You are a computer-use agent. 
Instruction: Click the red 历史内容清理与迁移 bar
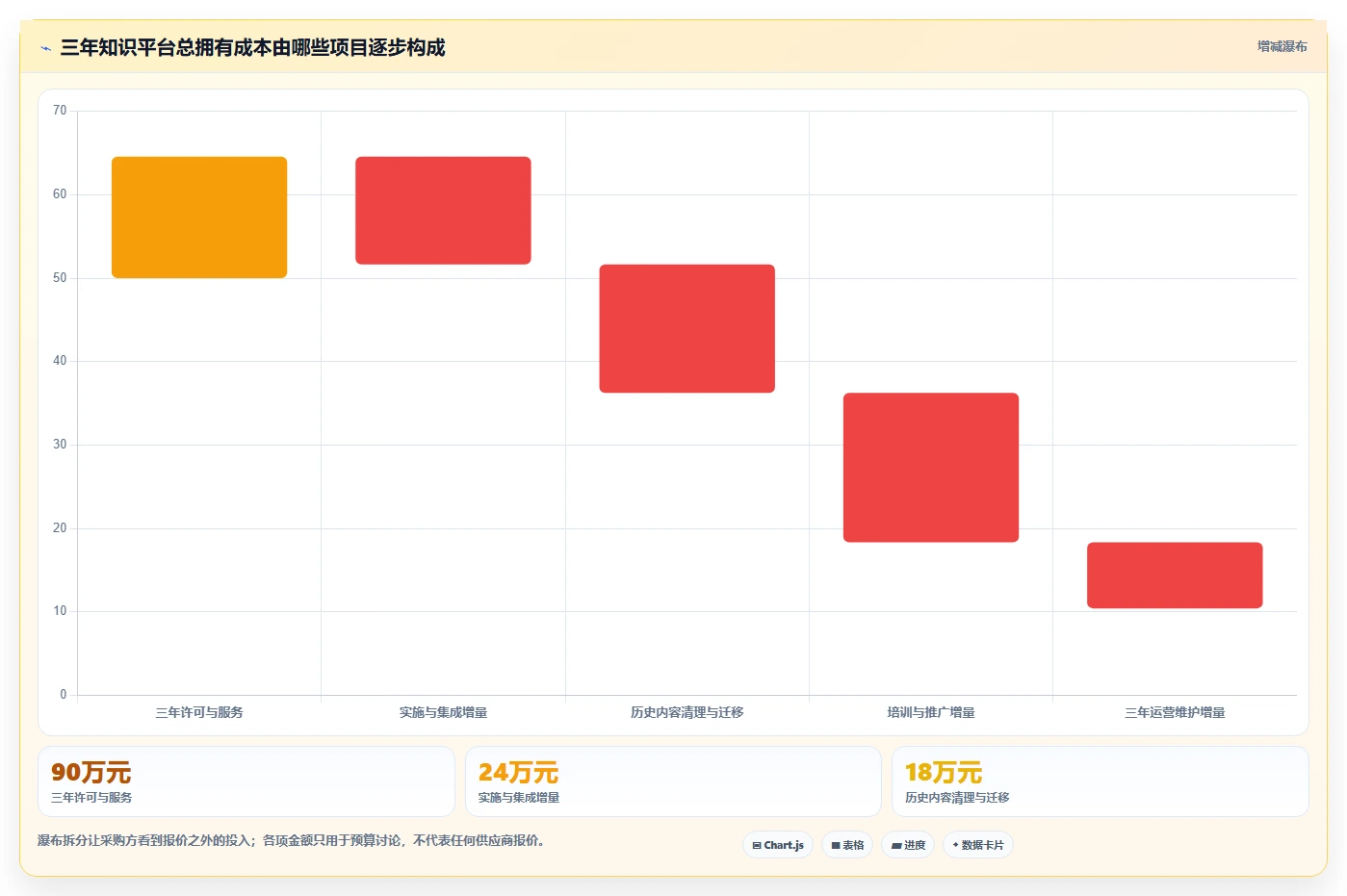[686, 328]
